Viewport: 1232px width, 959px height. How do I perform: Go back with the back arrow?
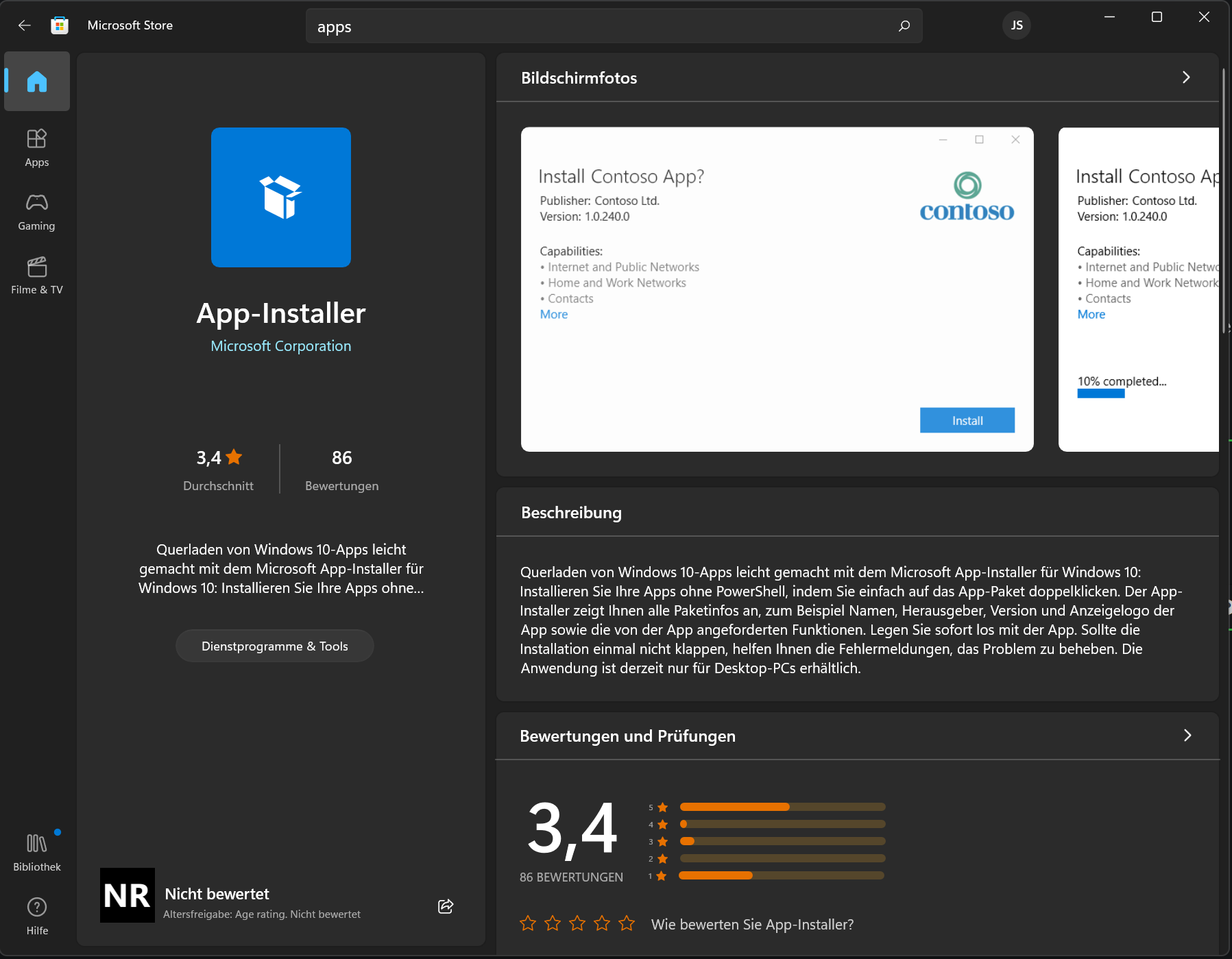(x=25, y=25)
